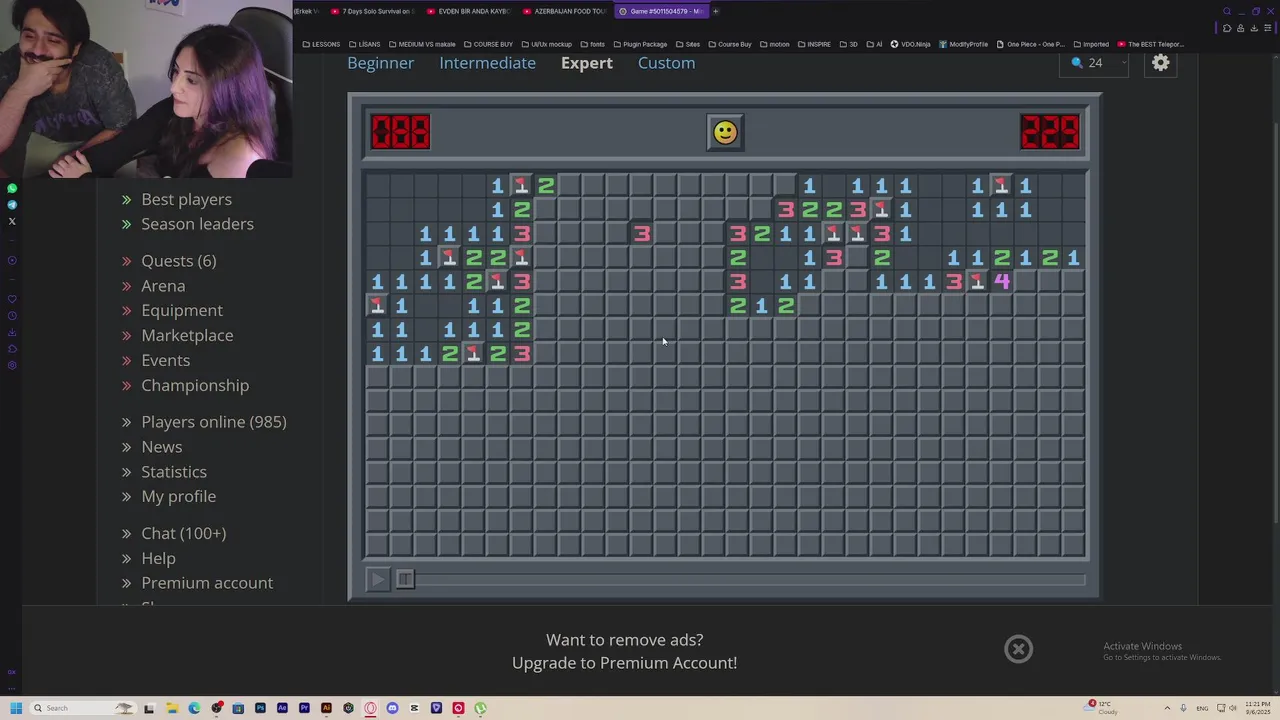Switch to AZERBAIJAN FOOD TOUR tab
Image resolution: width=1280 pixels, height=720 pixels.
564,11
